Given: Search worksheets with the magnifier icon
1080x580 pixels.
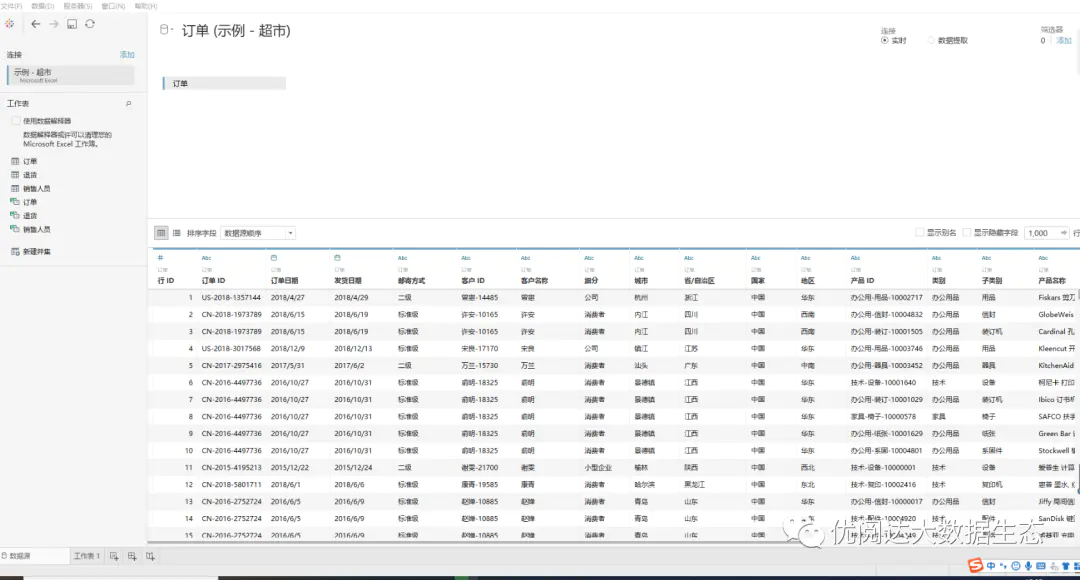Looking at the screenshot, I should click(x=128, y=103).
